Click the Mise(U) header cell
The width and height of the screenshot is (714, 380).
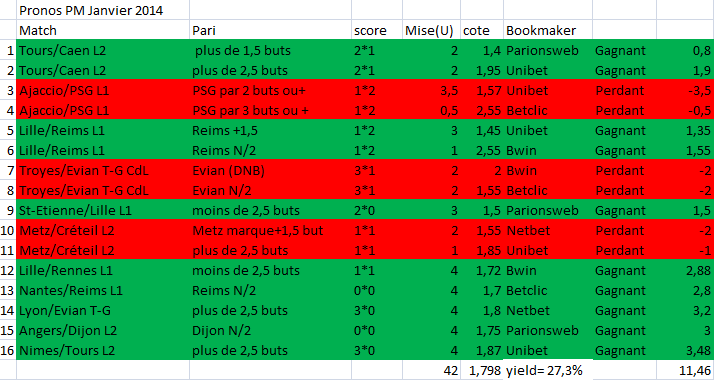431,30
